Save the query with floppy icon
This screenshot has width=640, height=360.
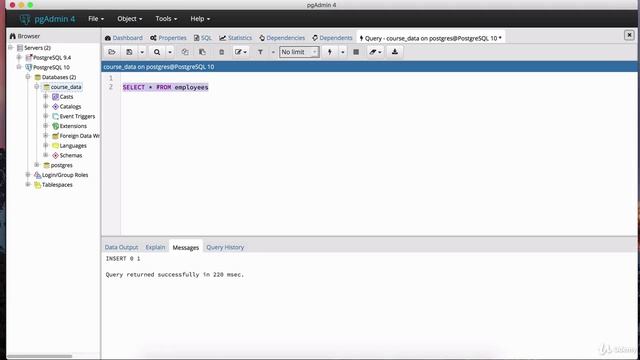[x=129, y=52]
